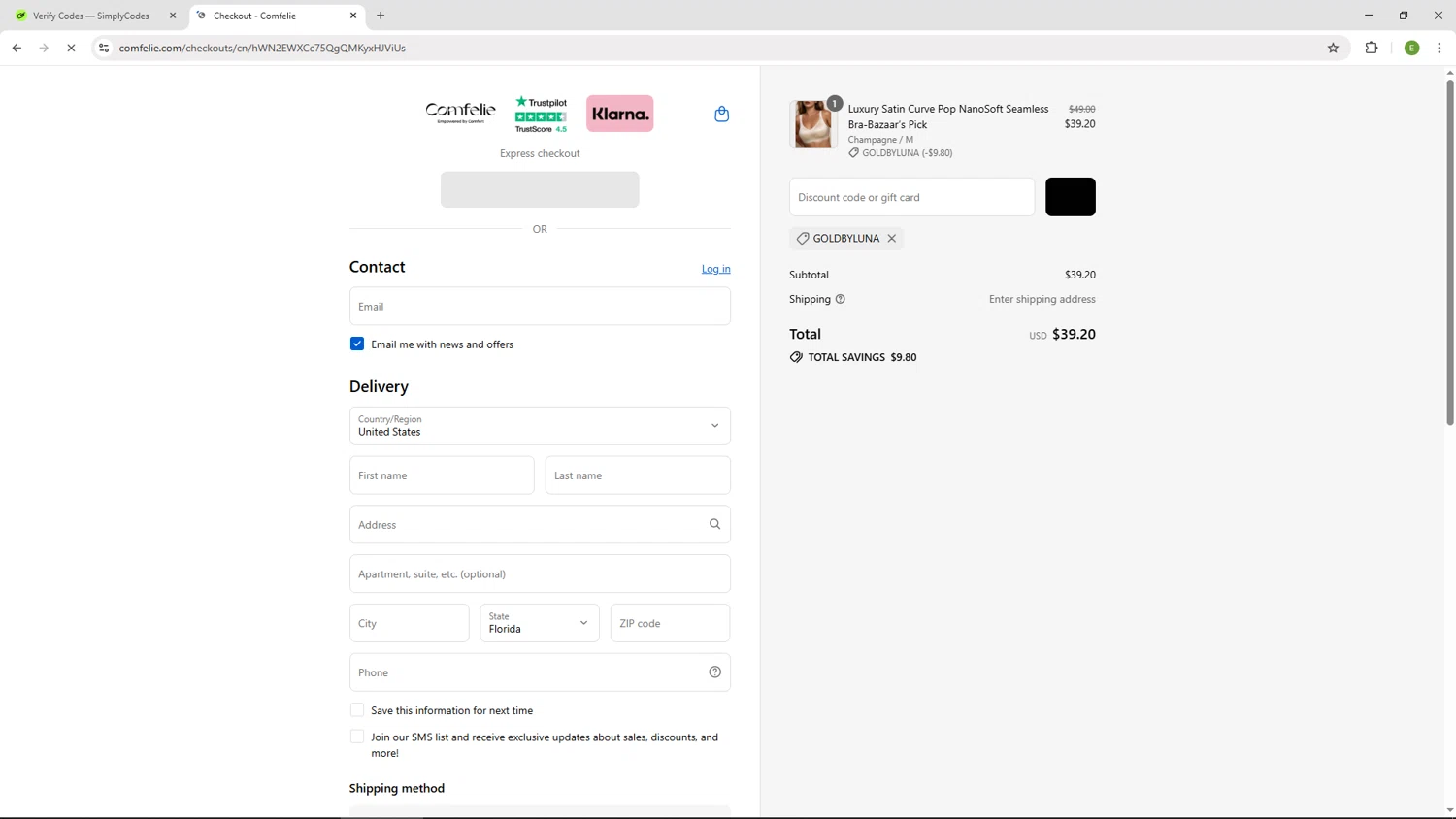Click the struck-through $49.00 price
The width and height of the screenshot is (1456, 819).
1081,109
